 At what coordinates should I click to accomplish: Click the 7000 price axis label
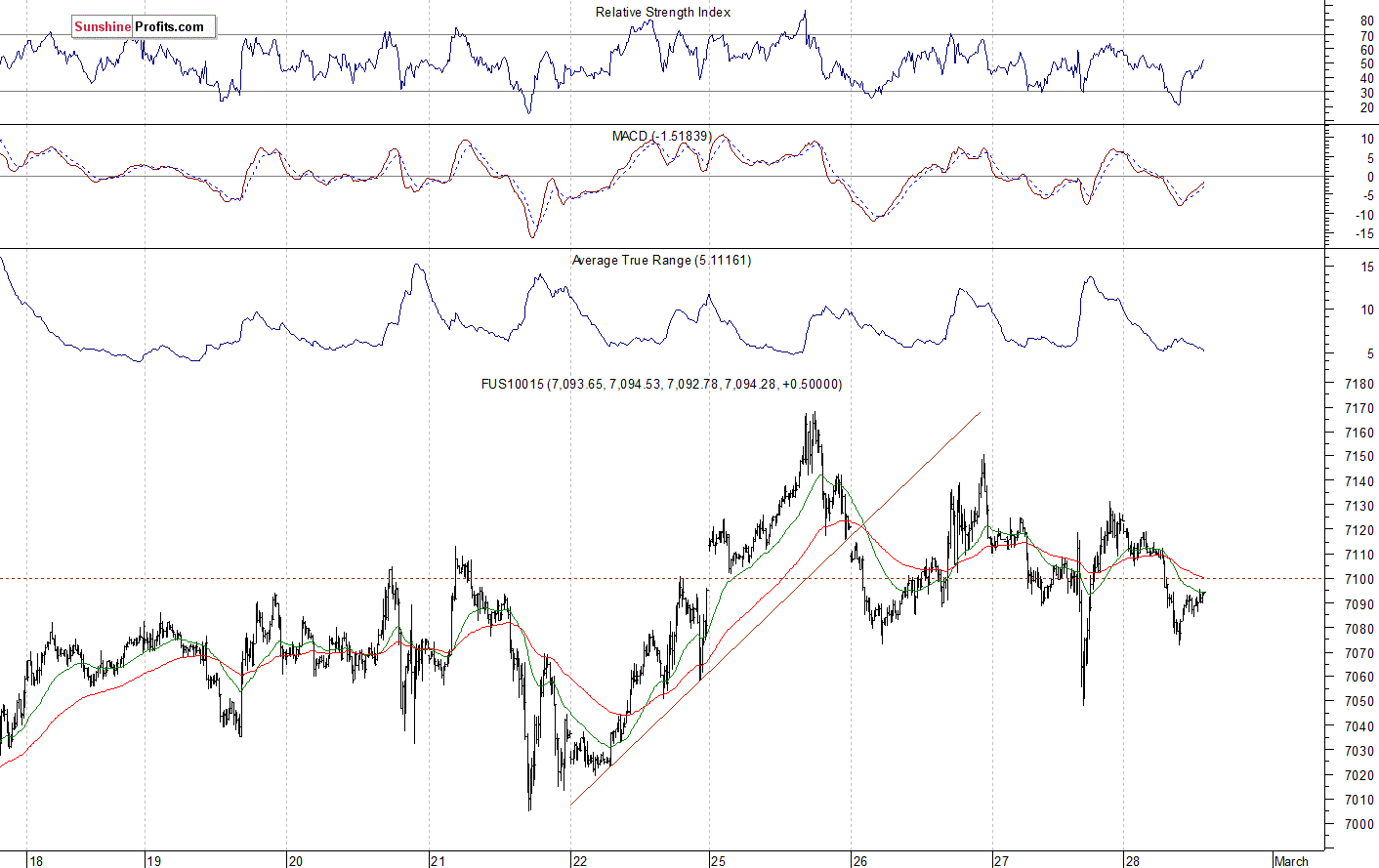[1358, 824]
